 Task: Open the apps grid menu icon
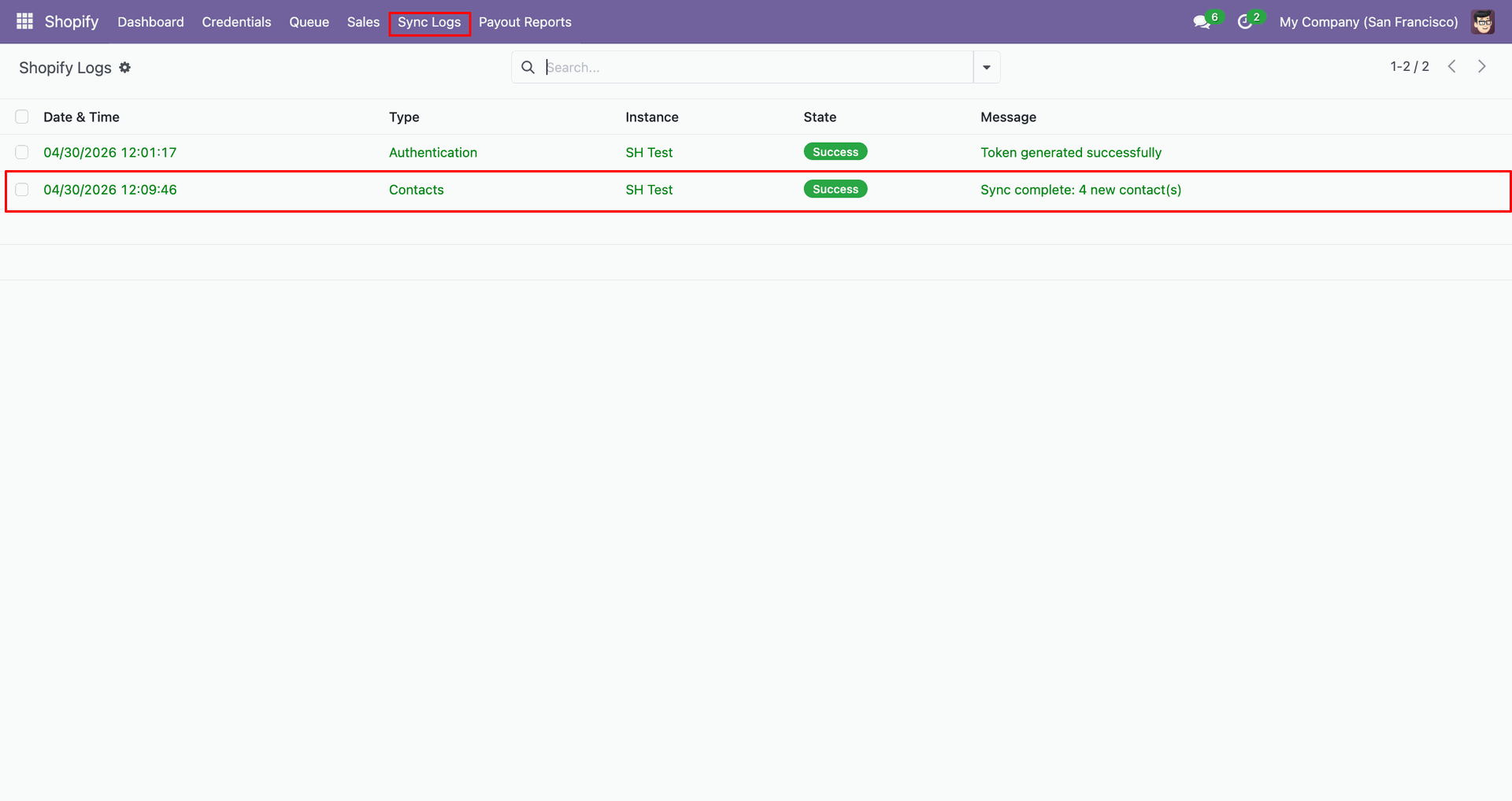[24, 21]
